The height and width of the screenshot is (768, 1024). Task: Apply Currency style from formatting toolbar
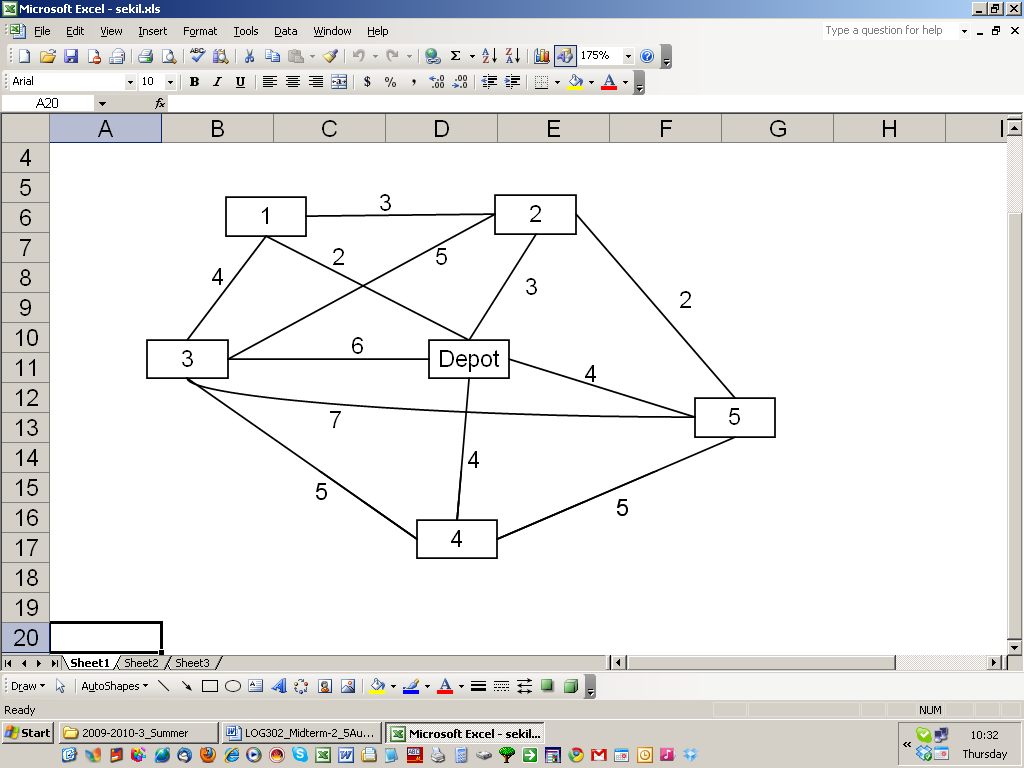pos(367,82)
